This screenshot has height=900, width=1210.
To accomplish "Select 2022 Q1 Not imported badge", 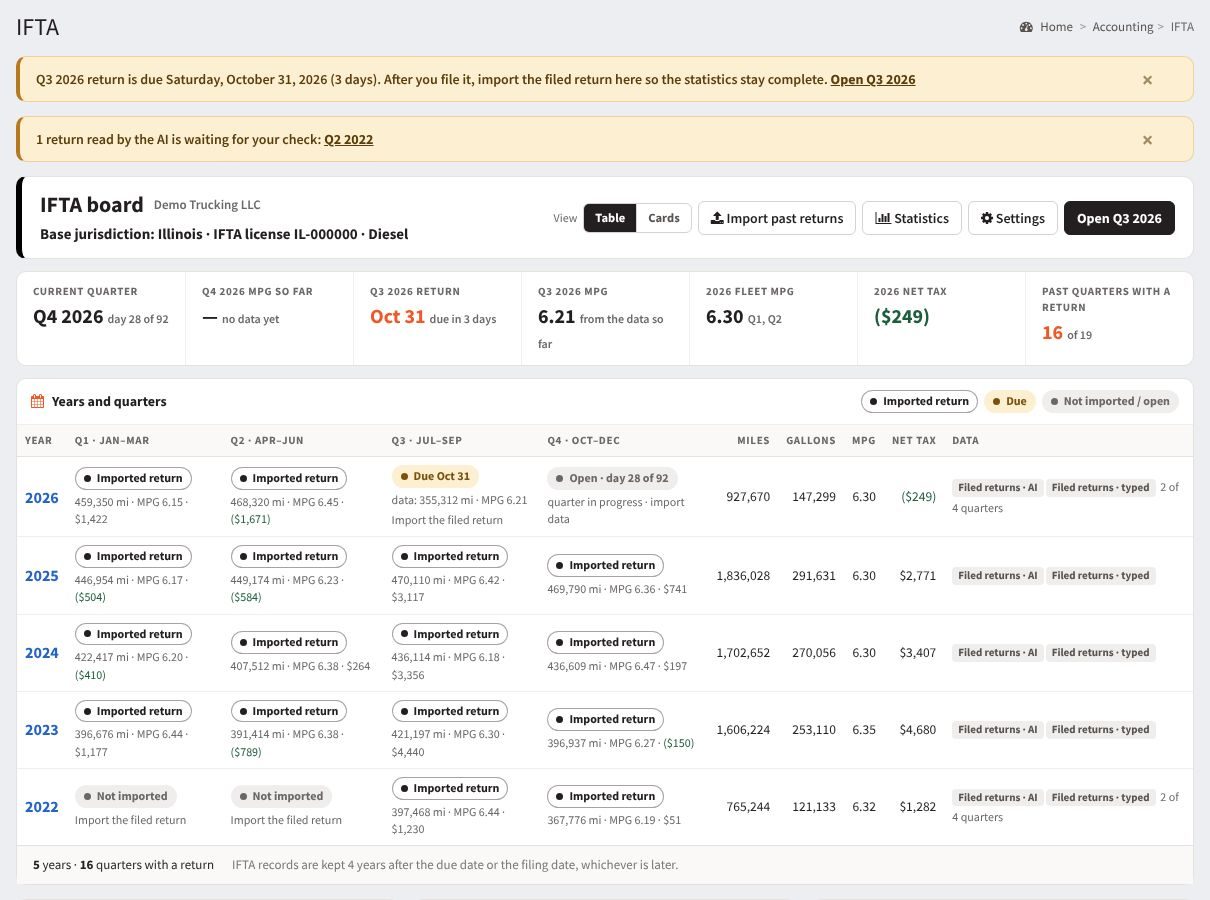I will pos(126,796).
